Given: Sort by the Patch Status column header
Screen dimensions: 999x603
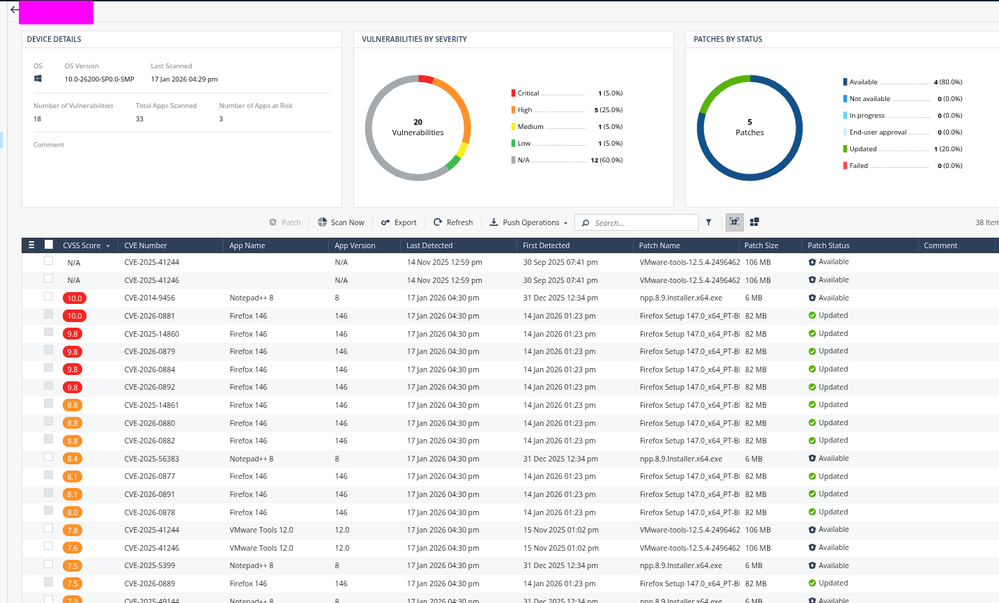Looking at the screenshot, I should click(828, 245).
